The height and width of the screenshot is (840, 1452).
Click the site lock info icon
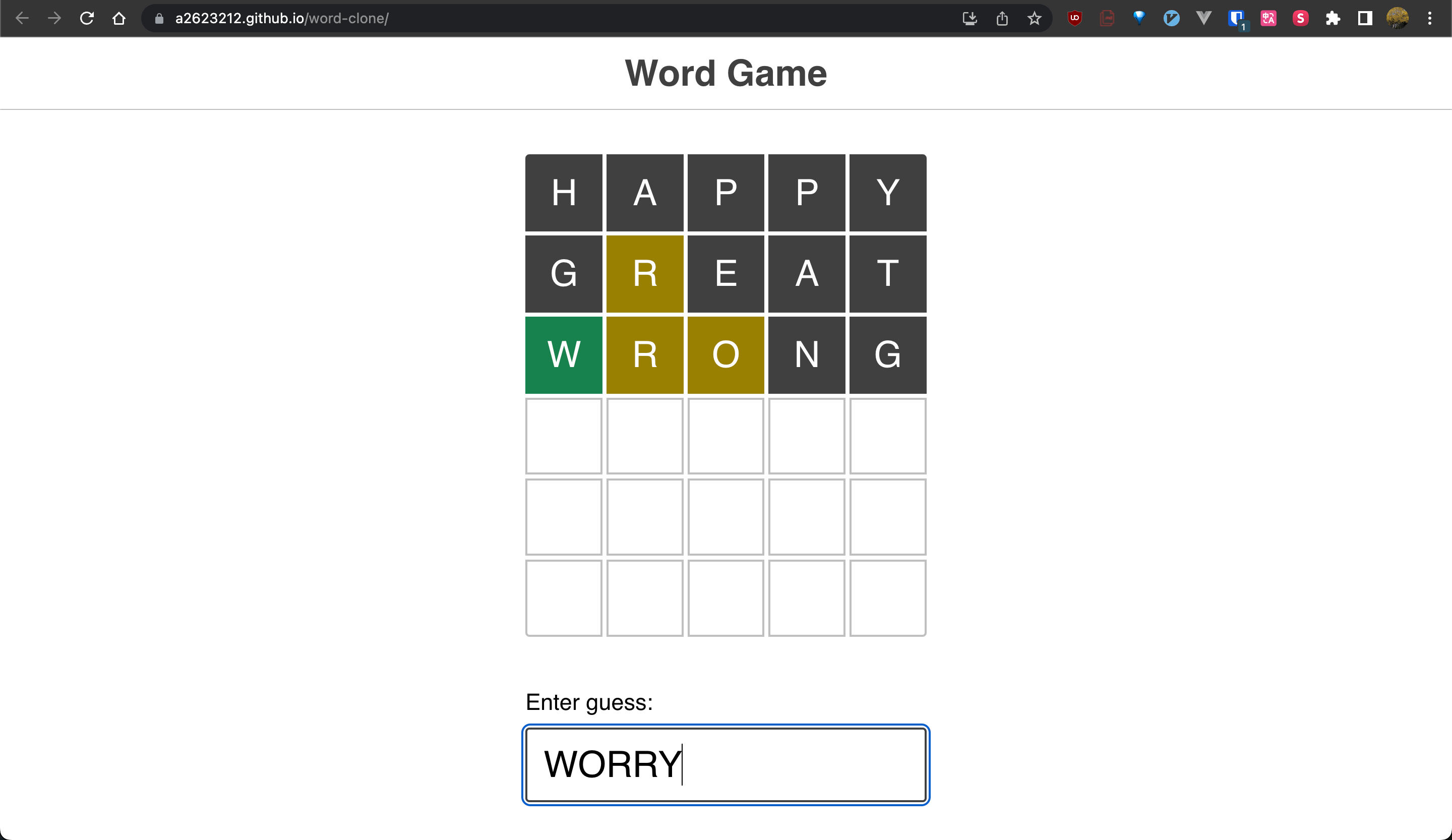click(160, 19)
